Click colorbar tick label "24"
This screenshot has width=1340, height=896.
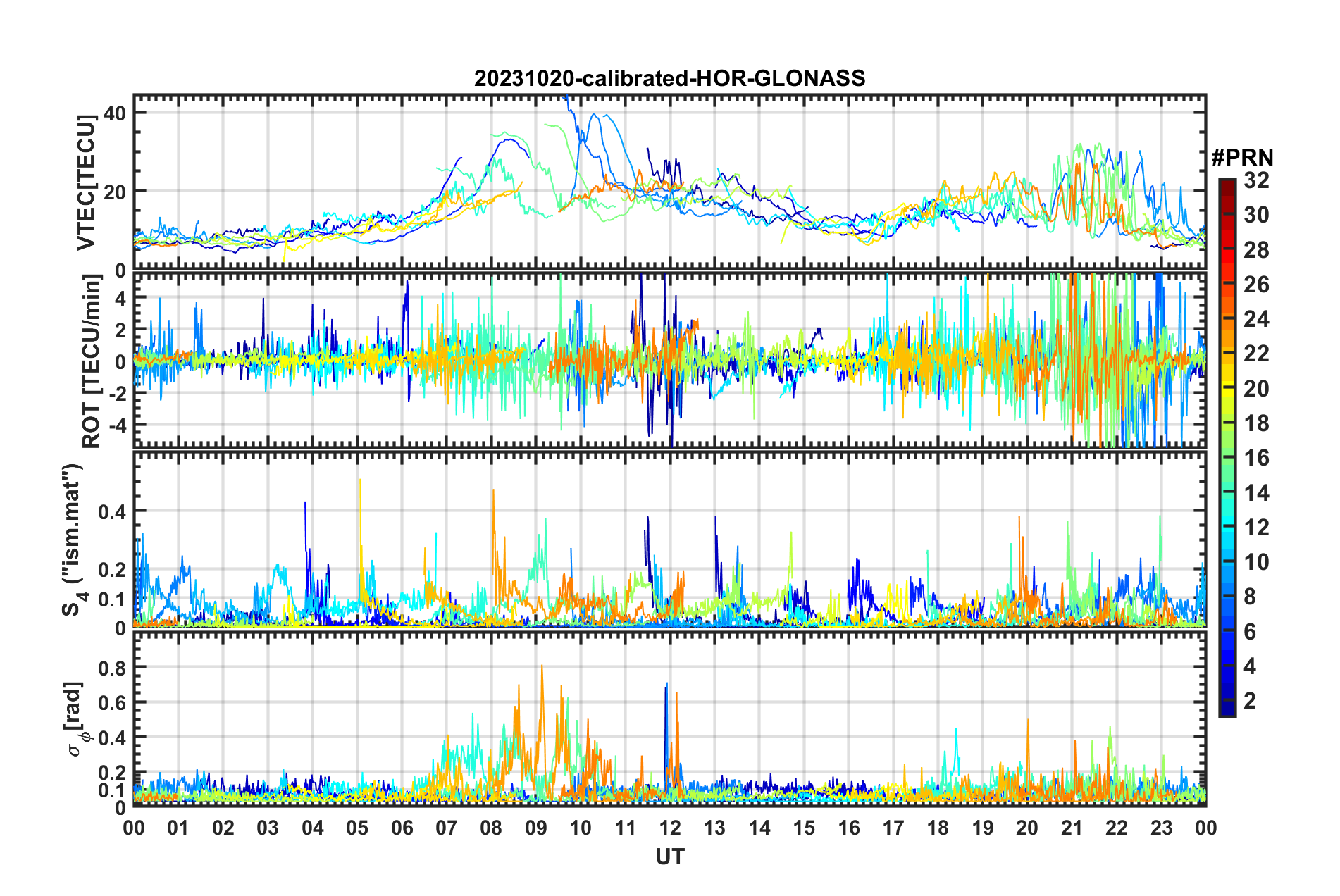pyautogui.click(x=1256, y=319)
